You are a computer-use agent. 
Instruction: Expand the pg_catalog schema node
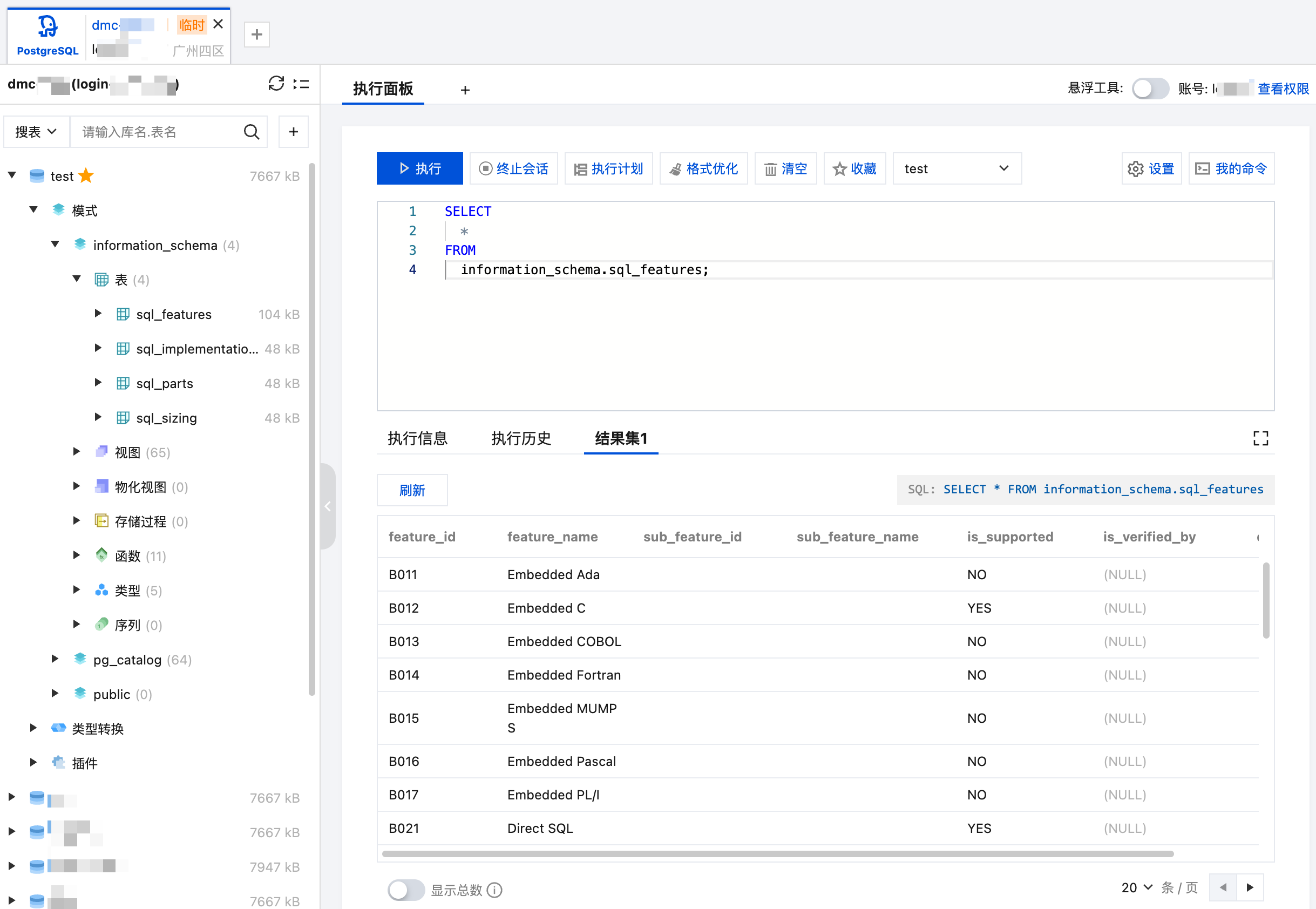point(55,659)
